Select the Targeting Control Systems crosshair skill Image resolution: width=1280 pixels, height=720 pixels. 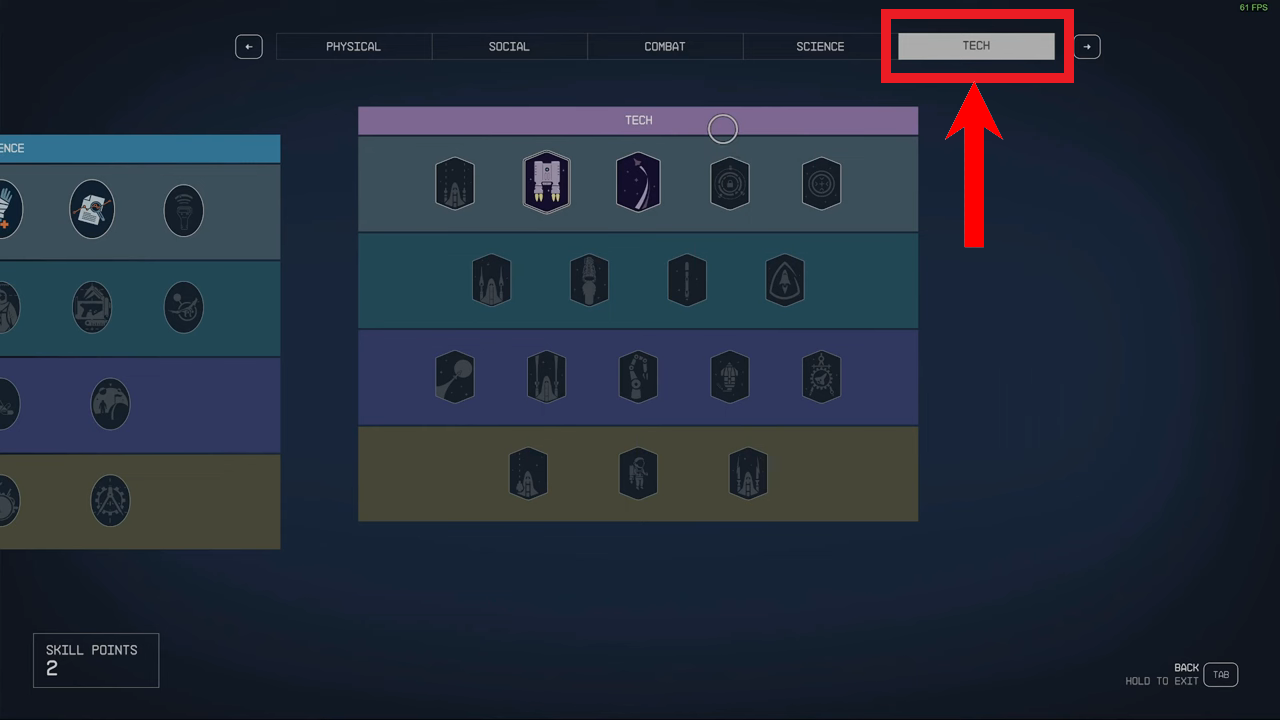click(x=822, y=183)
